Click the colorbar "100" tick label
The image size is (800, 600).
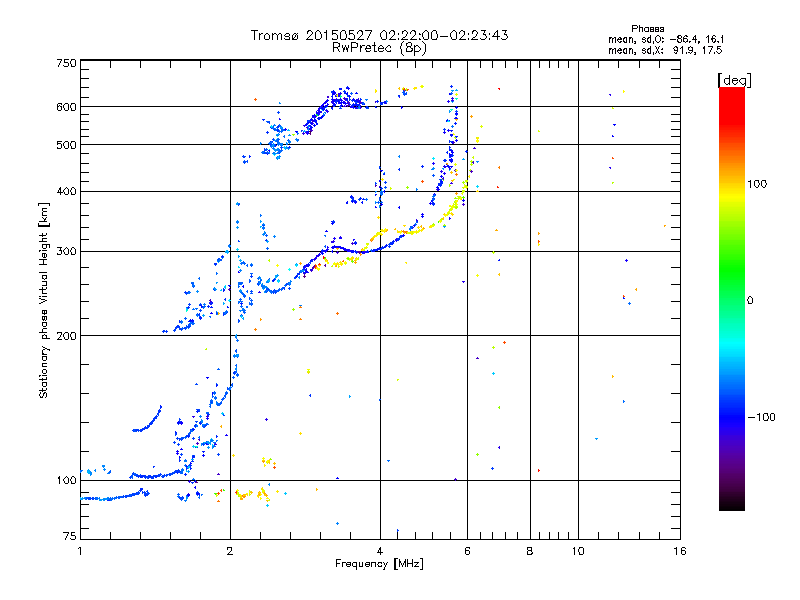pyautogui.click(x=757, y=184)
